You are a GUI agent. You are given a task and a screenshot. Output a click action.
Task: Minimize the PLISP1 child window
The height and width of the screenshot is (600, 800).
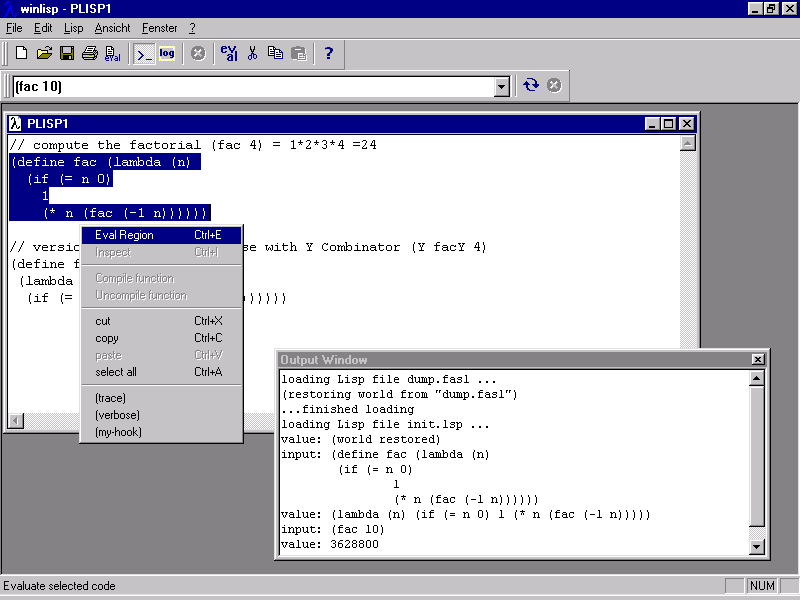[x=652, y=123]
